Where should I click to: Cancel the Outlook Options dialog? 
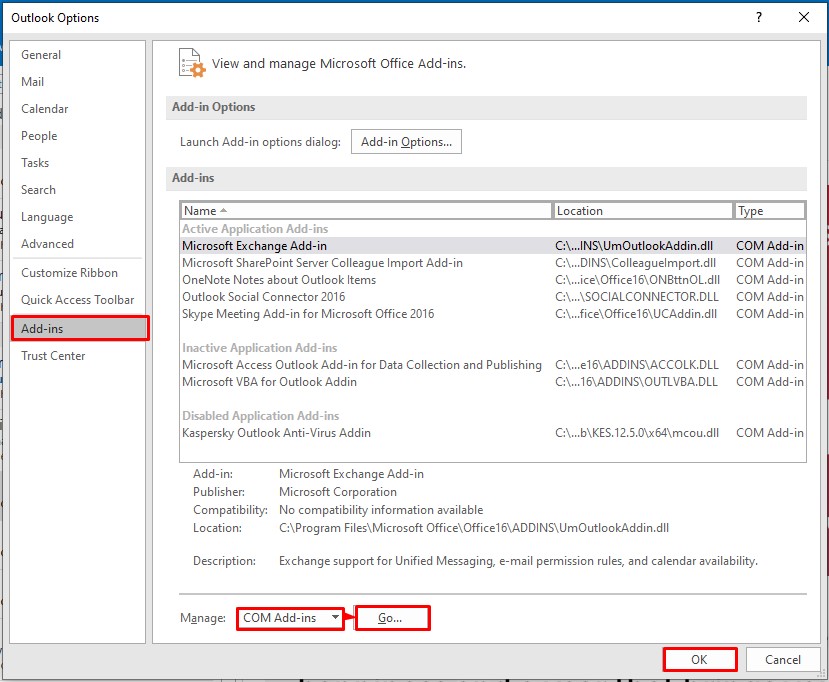click(782, 660)
